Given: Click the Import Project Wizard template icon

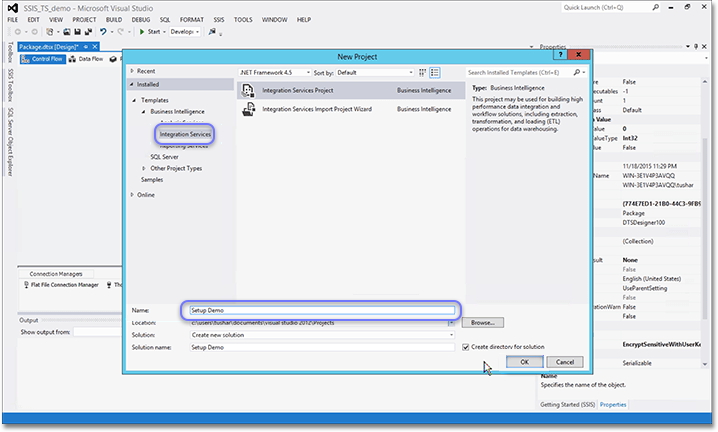Looking at the screenshot, I should 248,109.
